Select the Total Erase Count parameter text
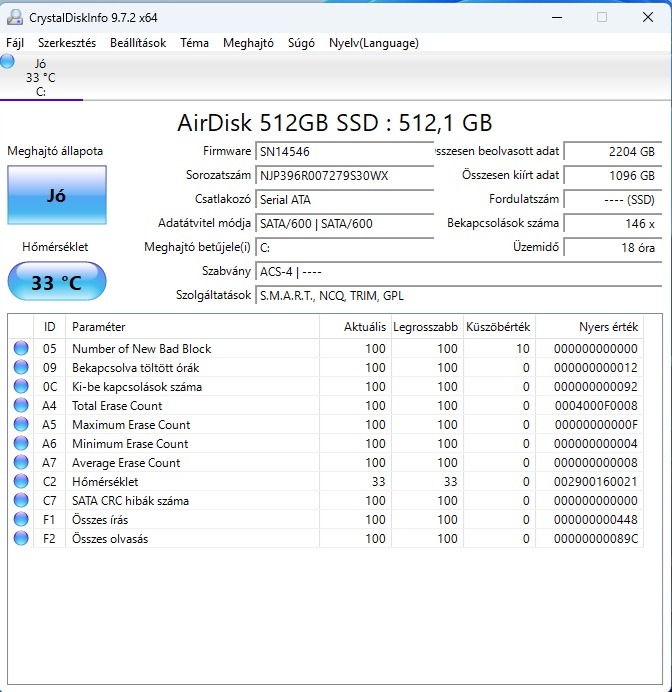672x692 pixels. click(x=117, y=406)
